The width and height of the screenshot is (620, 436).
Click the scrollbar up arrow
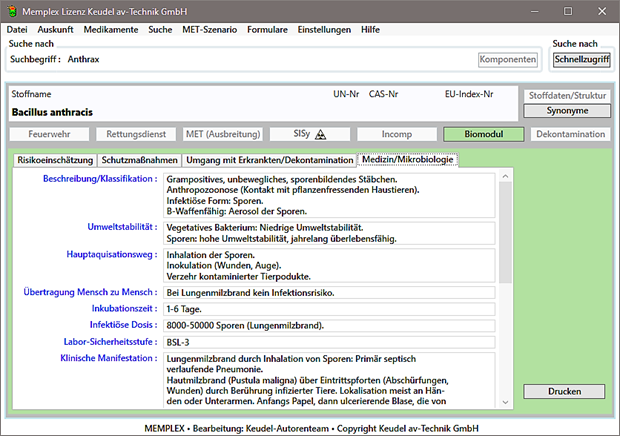point(505,176)
